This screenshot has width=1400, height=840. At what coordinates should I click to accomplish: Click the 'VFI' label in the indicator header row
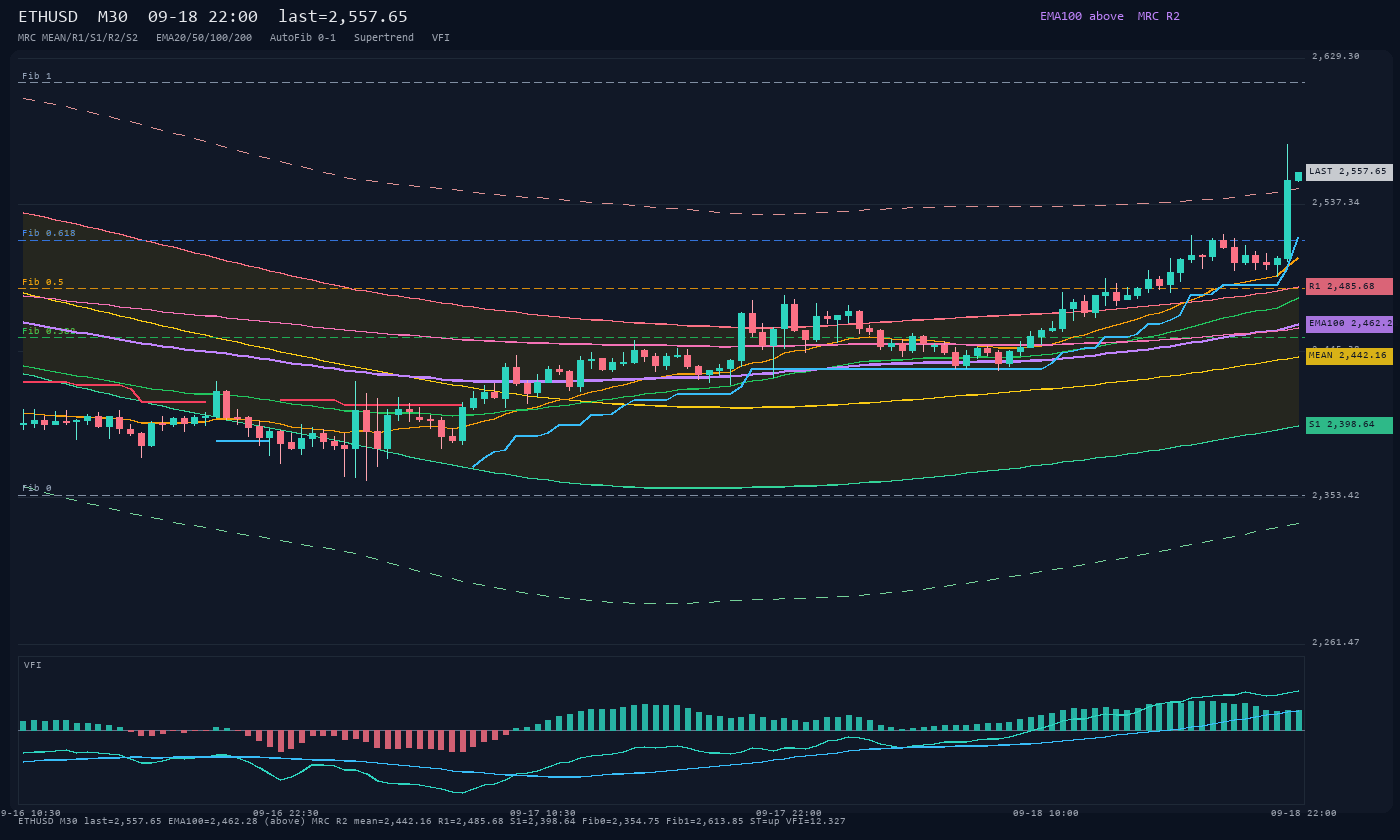pyautogui.click(x=441, y=38)
